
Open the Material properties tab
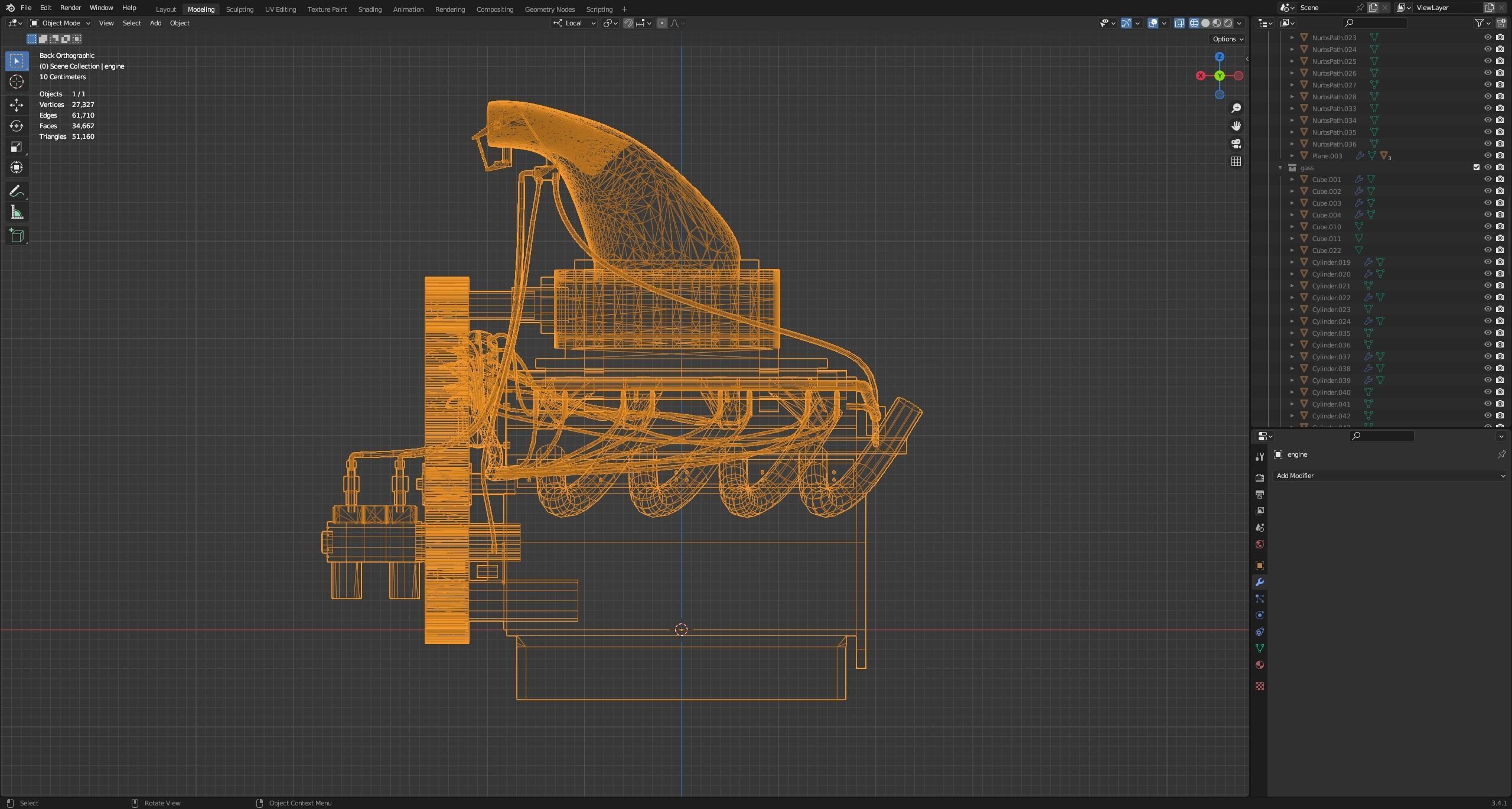pyautogui.click(x=1259, y=665)
